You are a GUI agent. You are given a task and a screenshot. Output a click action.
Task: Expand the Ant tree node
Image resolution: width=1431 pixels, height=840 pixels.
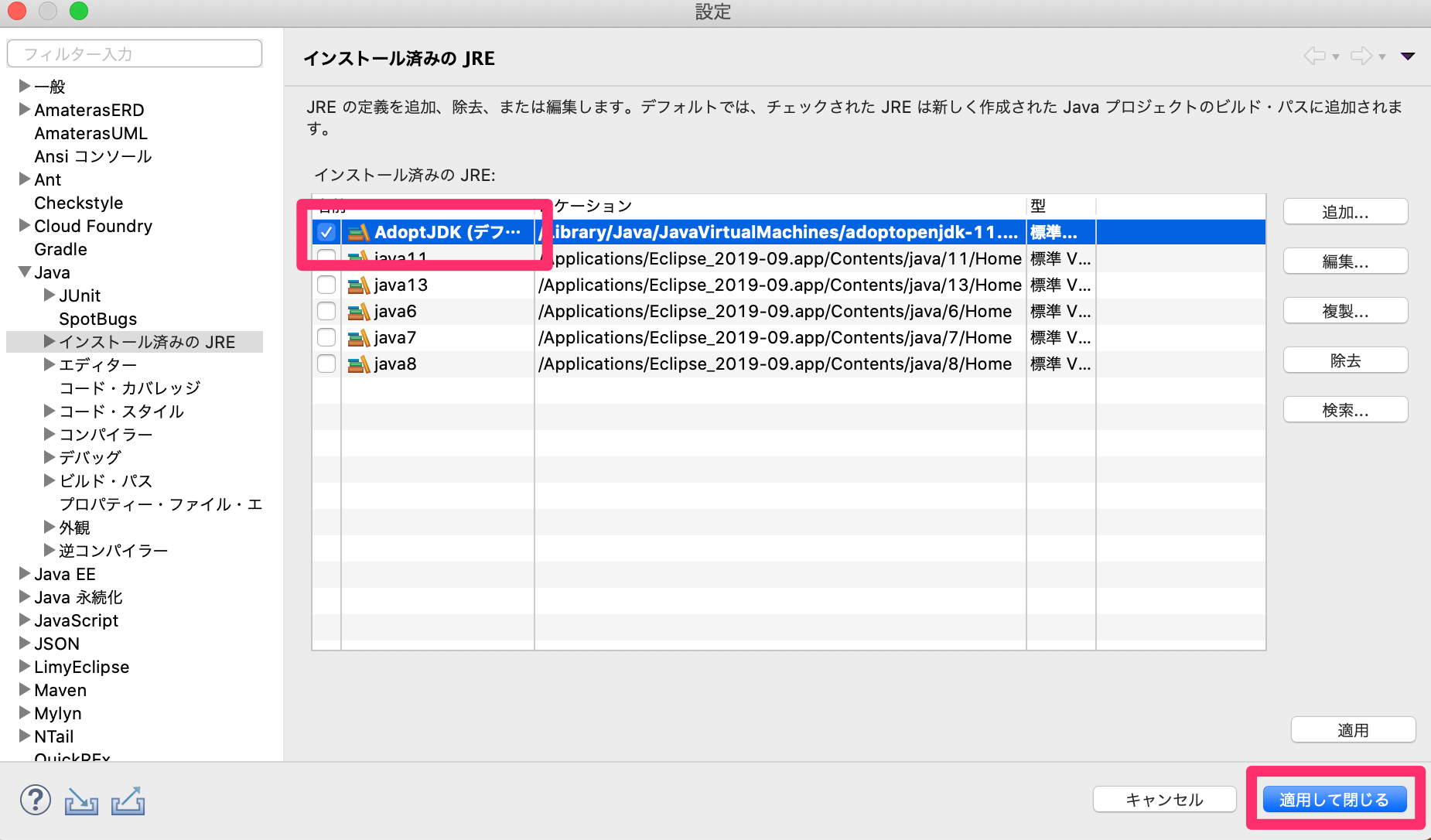coord(25,179)
